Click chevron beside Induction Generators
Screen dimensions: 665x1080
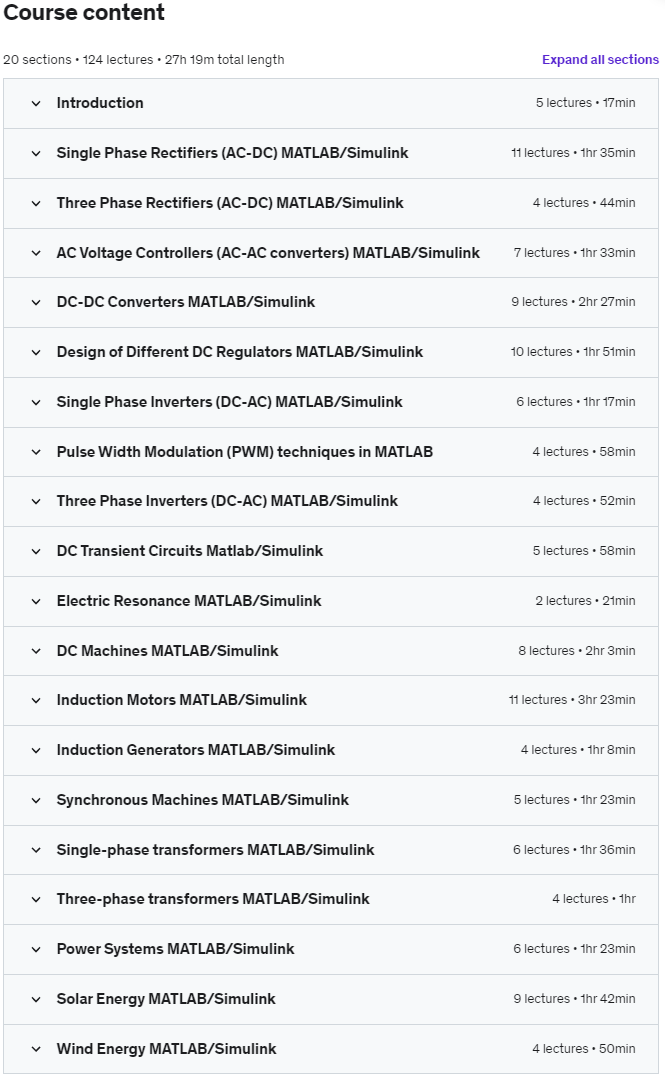[36, 750]
